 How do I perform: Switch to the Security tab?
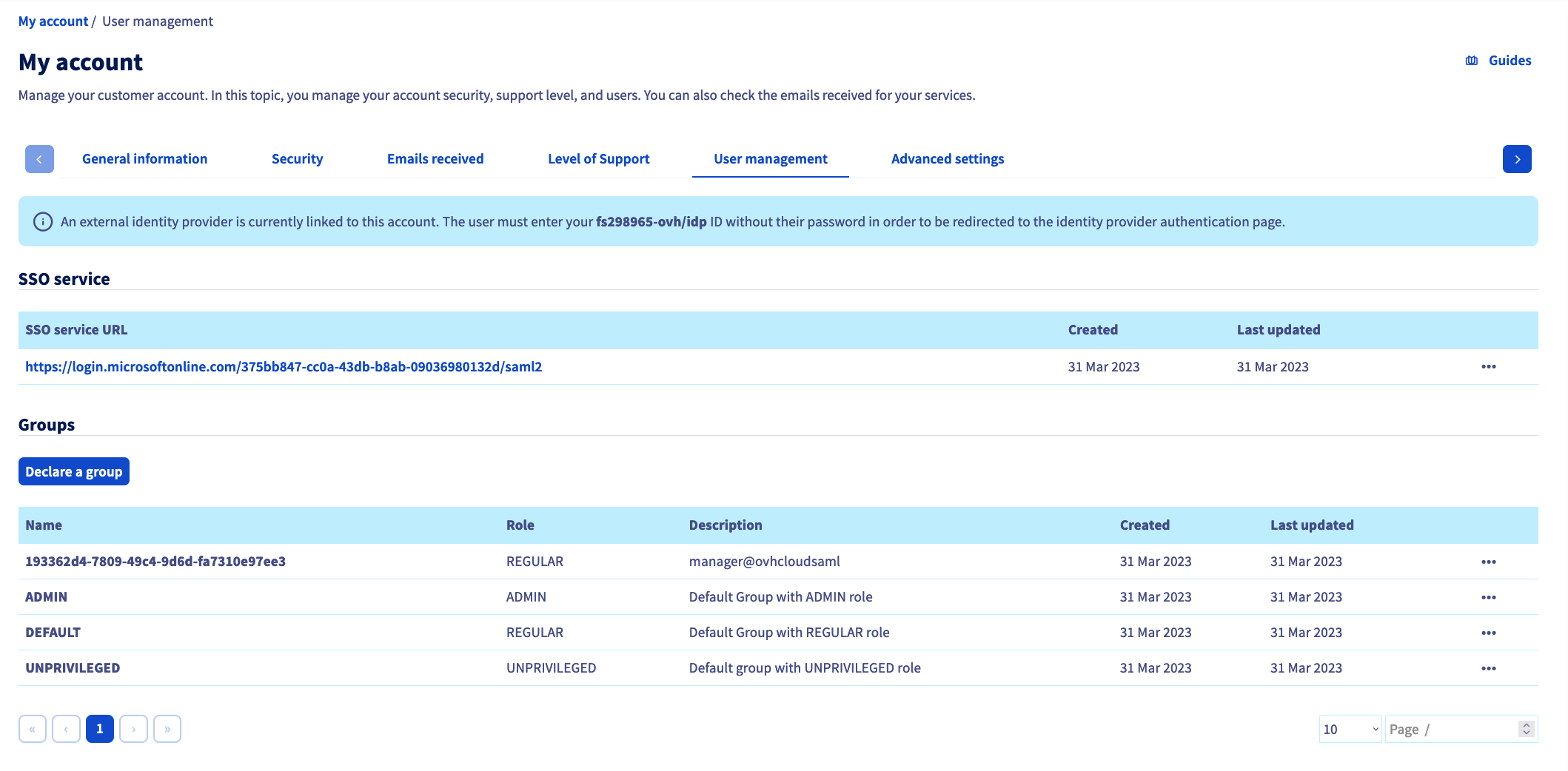click(297, 159)
